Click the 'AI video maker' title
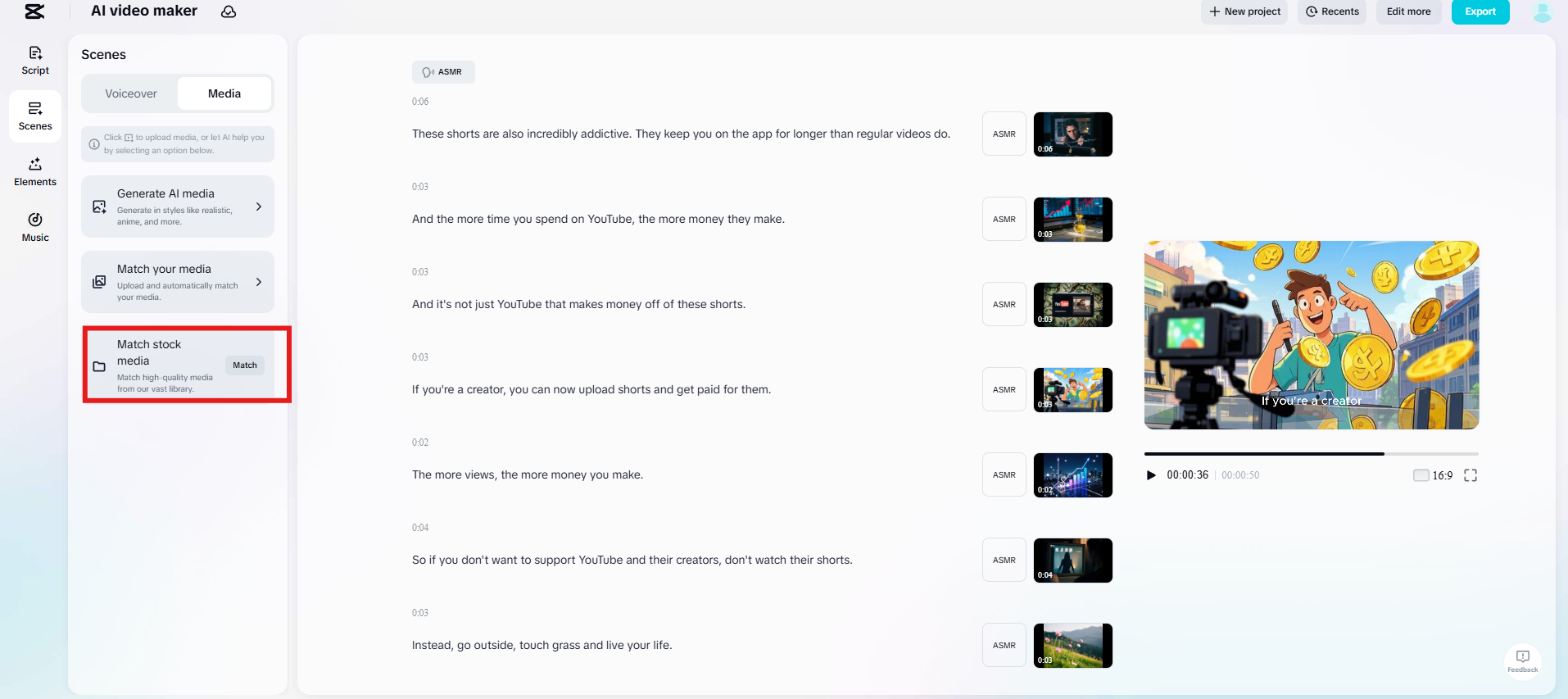This screenshot has height=699, width=1568. [x=144, y=11]
